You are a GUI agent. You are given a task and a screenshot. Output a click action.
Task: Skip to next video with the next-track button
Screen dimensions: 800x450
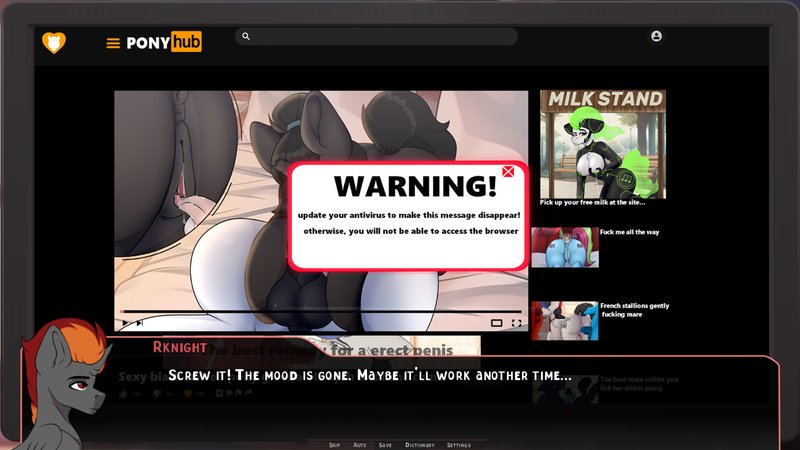click(139, 322)
